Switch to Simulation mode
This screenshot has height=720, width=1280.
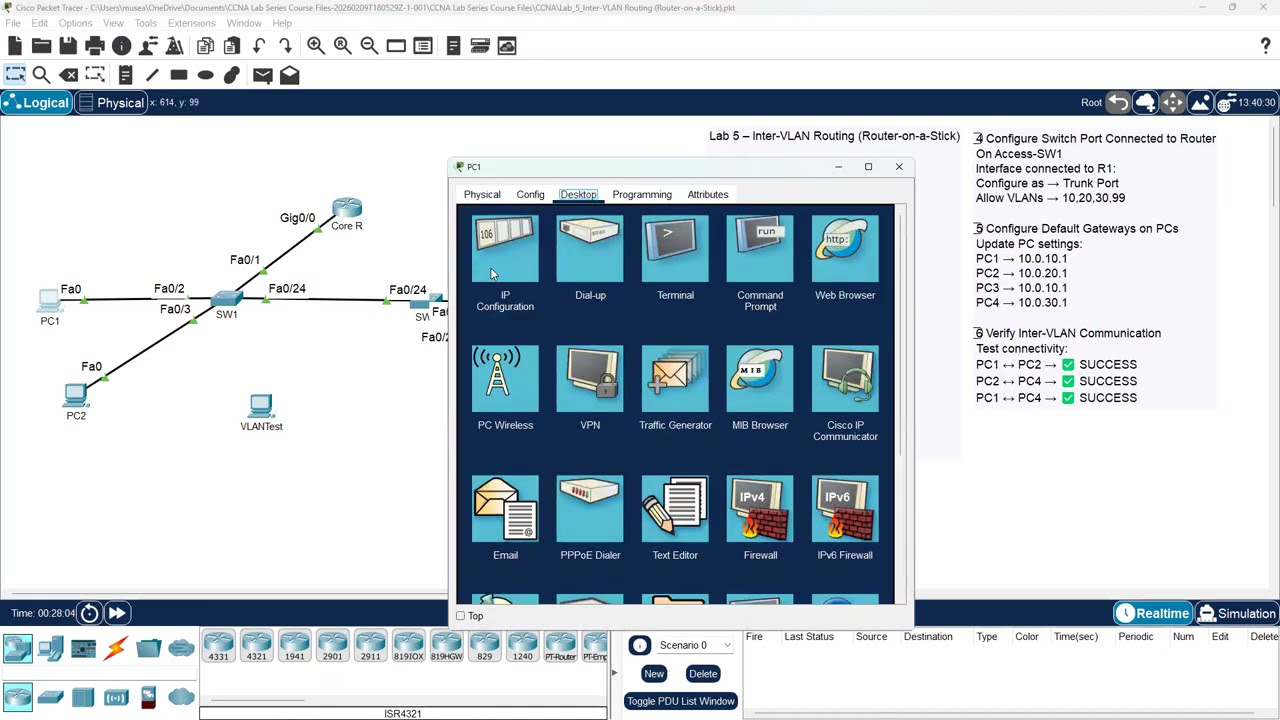[1237, 613]
